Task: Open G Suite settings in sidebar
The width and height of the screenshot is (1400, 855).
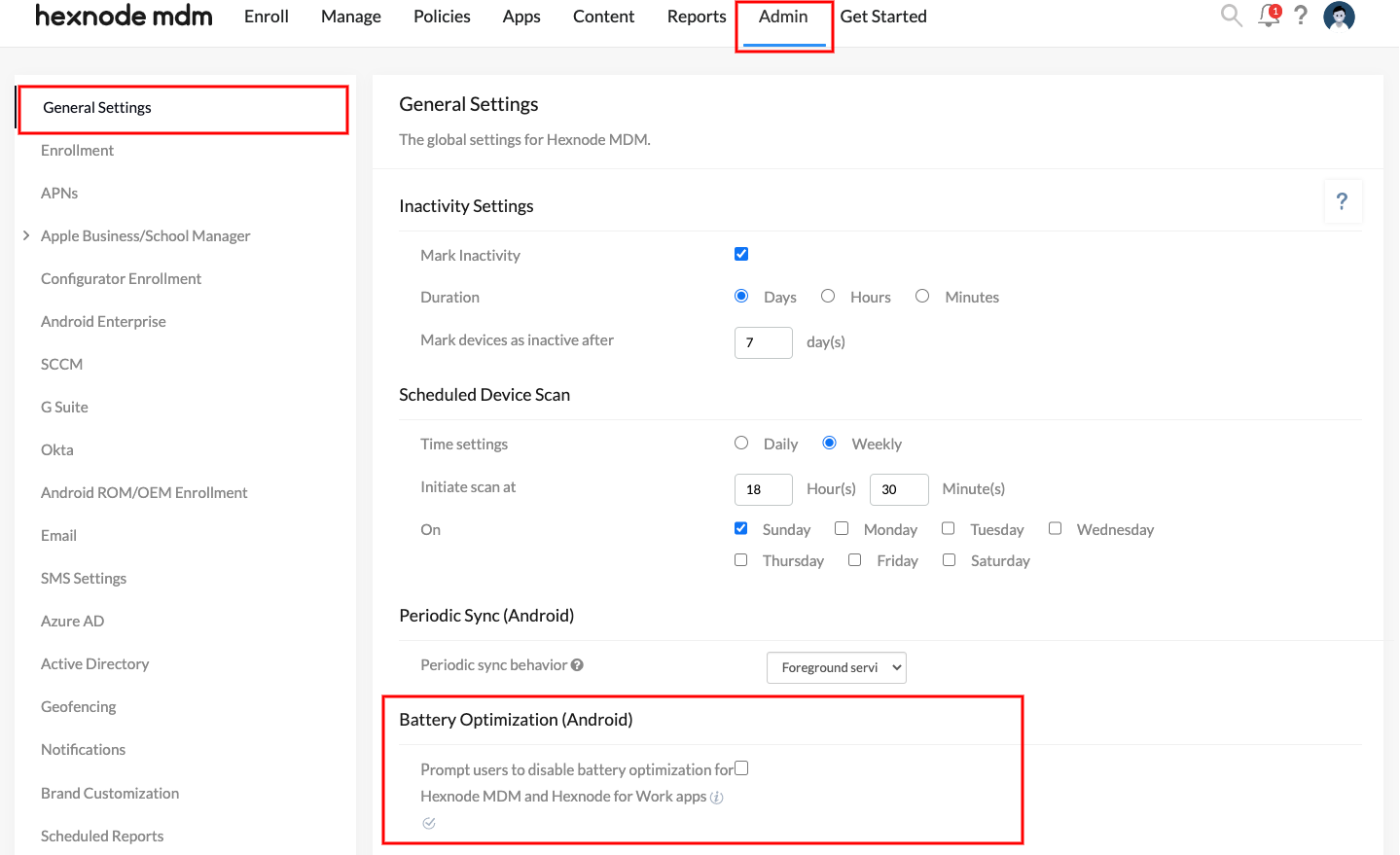Action: [64, 408]
